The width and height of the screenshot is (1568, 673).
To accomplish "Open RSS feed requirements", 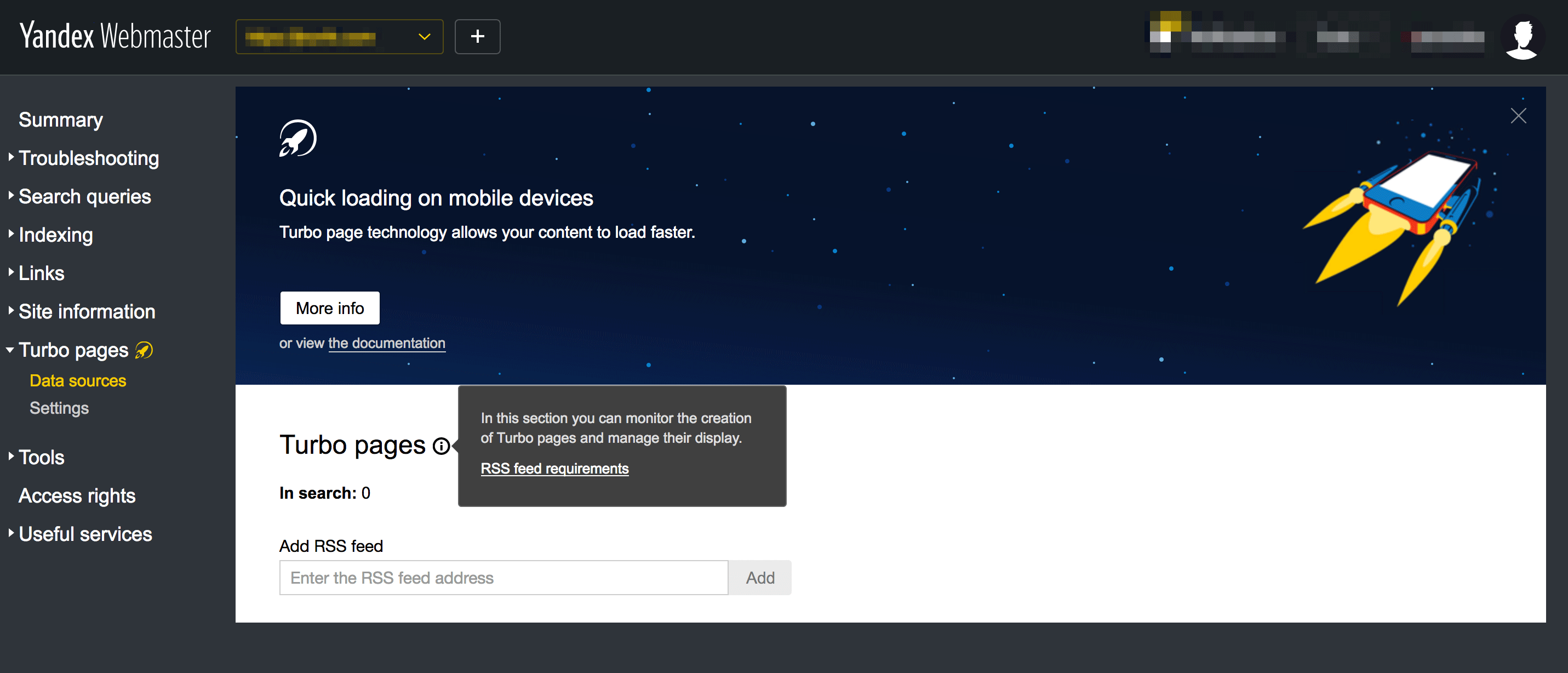I will pos(554,469).
